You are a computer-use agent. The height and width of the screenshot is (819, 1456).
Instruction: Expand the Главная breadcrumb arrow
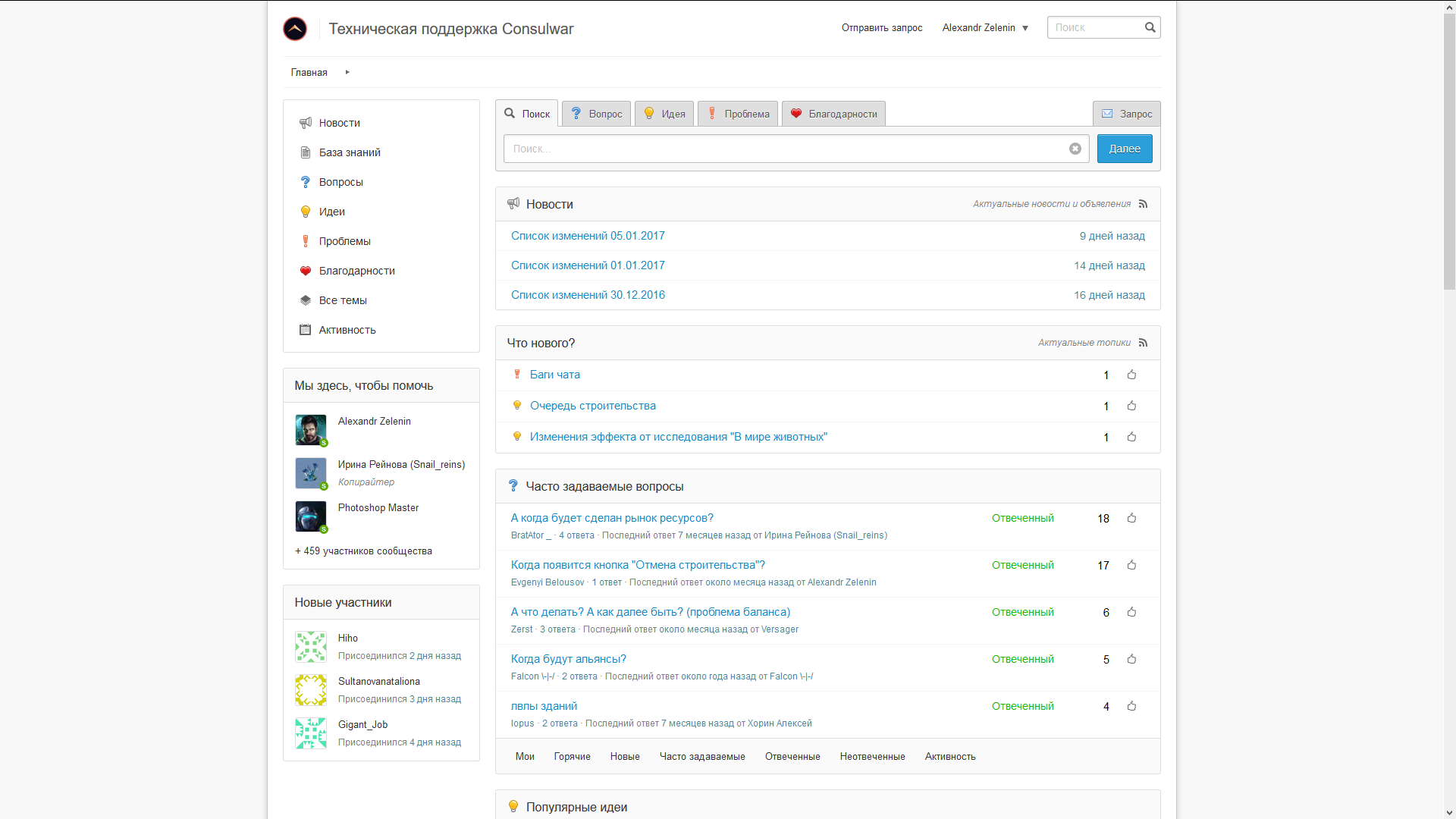click(347, 72)
